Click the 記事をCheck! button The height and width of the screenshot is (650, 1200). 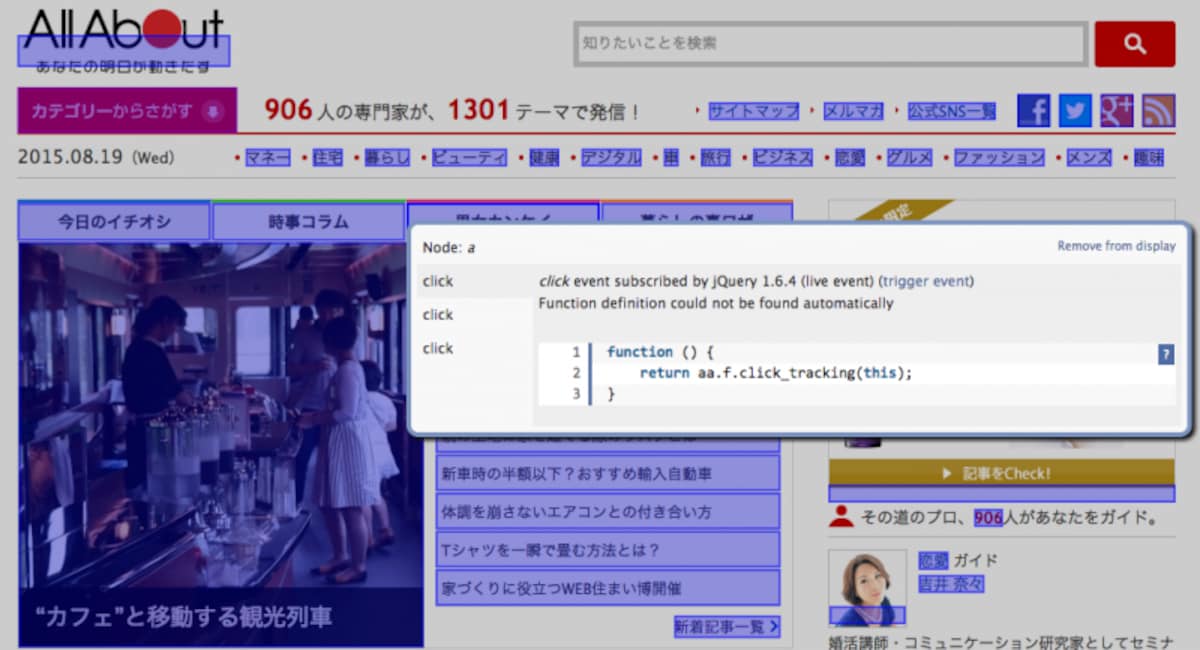[1002, 473]
